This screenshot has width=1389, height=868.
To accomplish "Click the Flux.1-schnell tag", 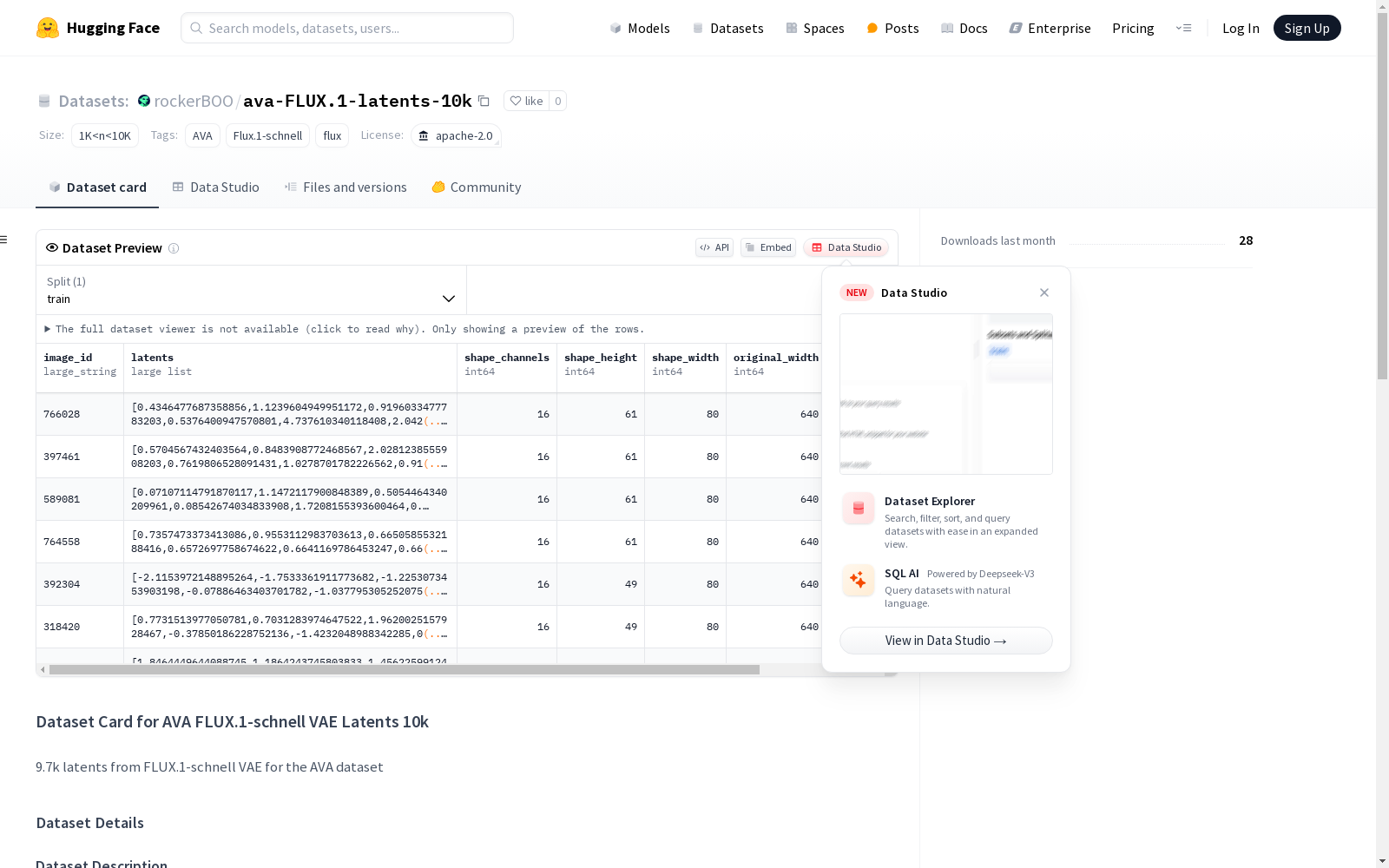I will [x=267, y=135].
